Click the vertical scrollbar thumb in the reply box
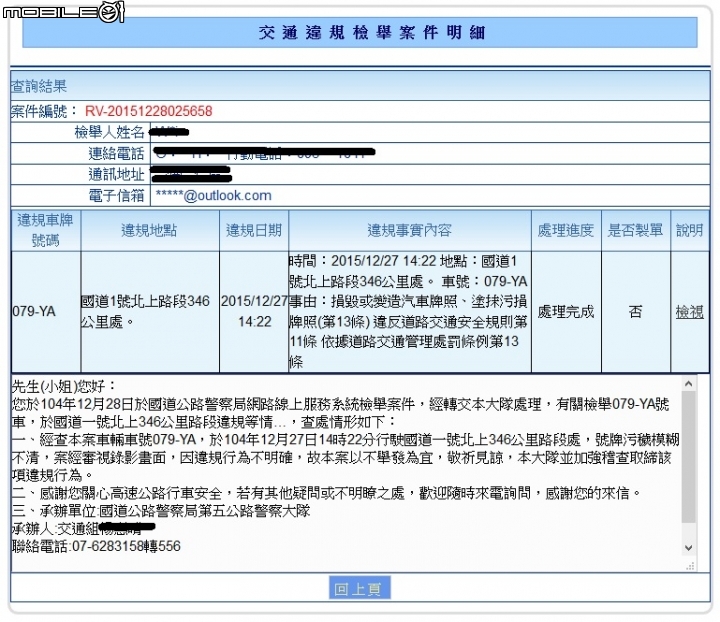The width and height of the screenshot is (720, 622). [688, 457]
